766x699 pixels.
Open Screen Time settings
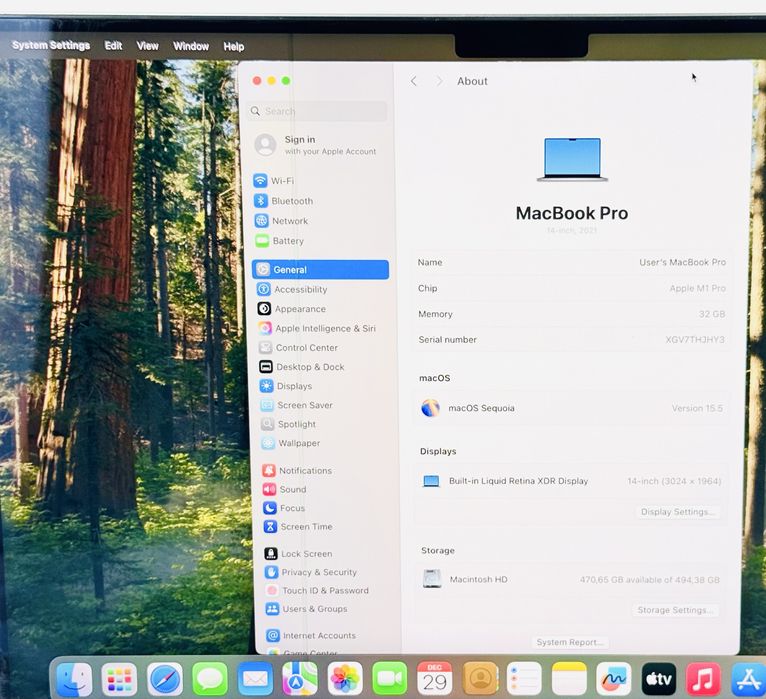pyautogui.click(x=298, y=527)
